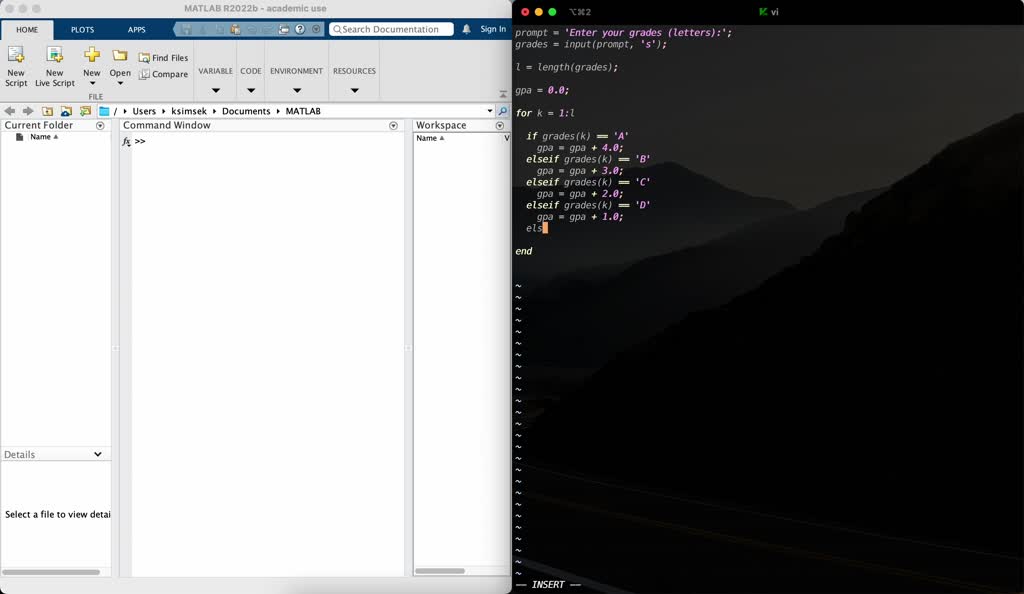Select ksimsek in the path breadcrumb
This screenshot has height=594, width=1024.
[189, 111]
